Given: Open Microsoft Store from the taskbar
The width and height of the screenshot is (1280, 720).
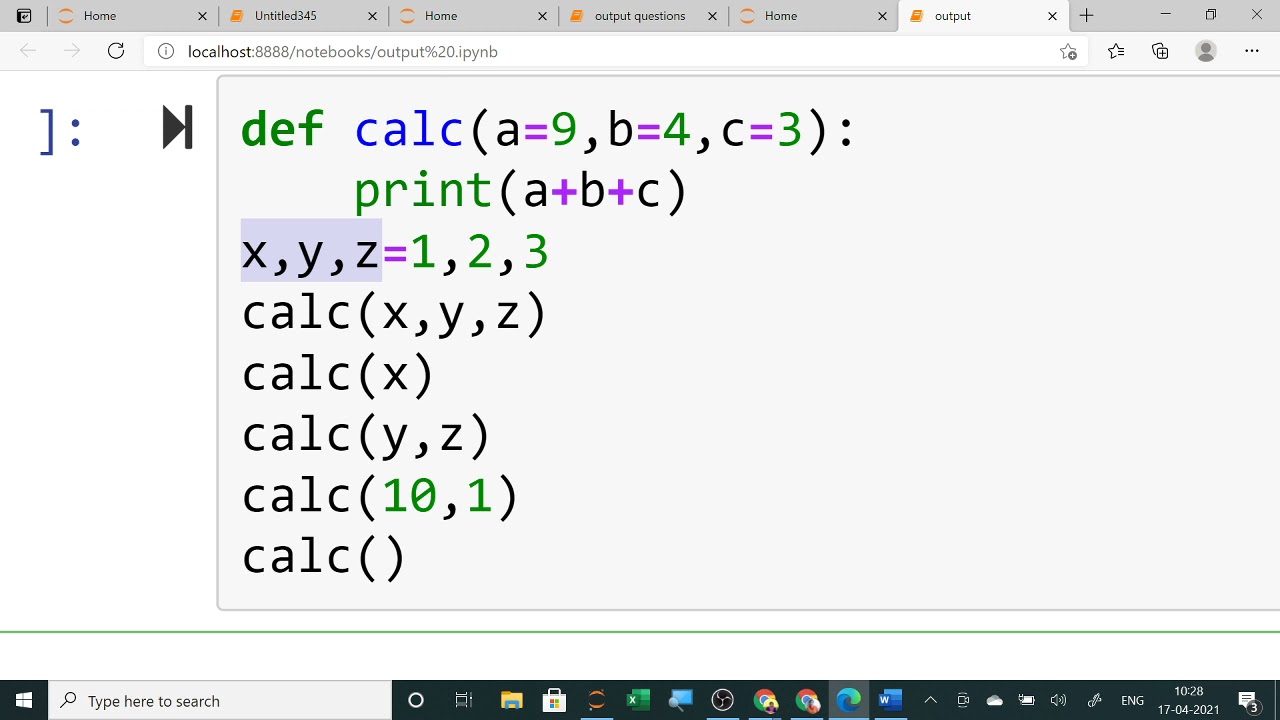Looking at the screenshot, I should (554, 700).
